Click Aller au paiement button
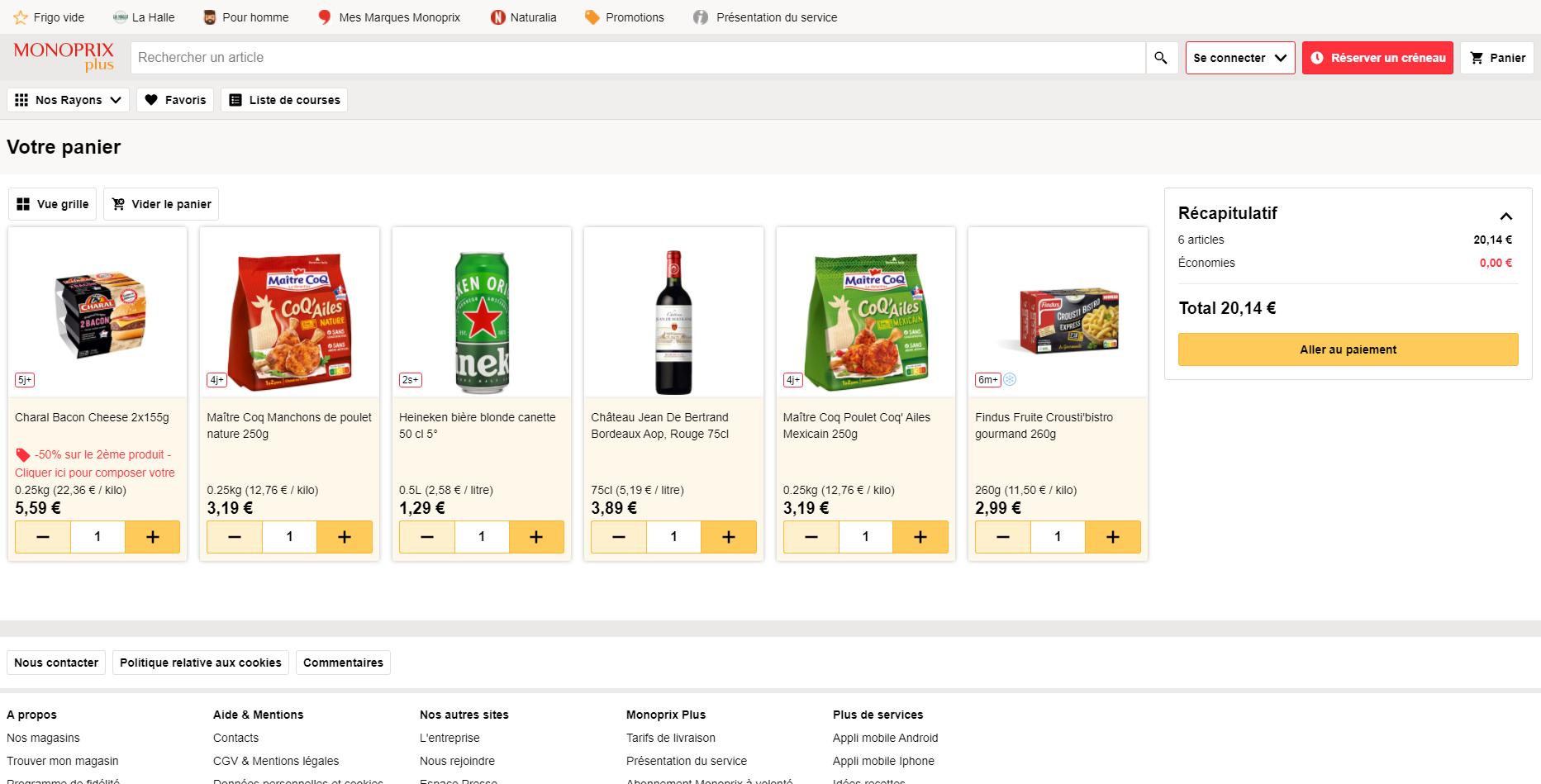The width and height of the screenshot is (1541, 784). [1348, 349]
